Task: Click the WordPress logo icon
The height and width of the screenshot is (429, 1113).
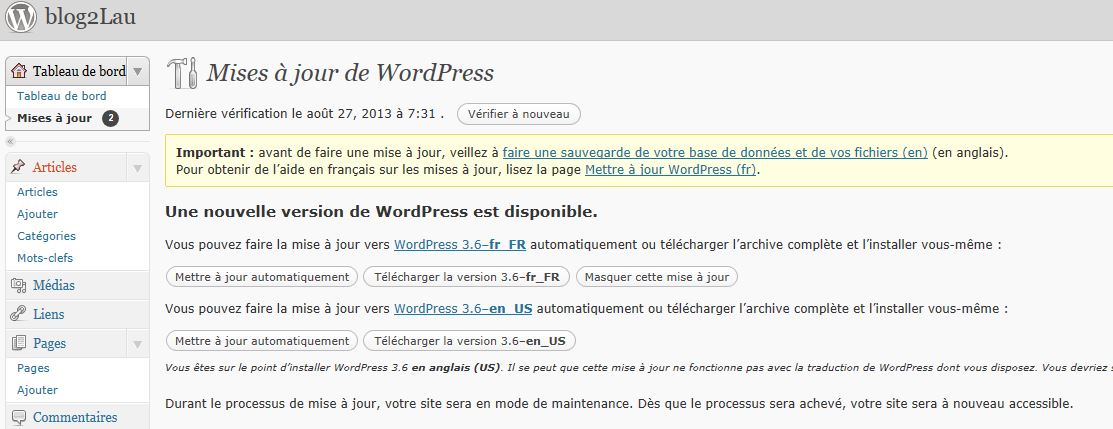Action: click(x=21, y=17)
